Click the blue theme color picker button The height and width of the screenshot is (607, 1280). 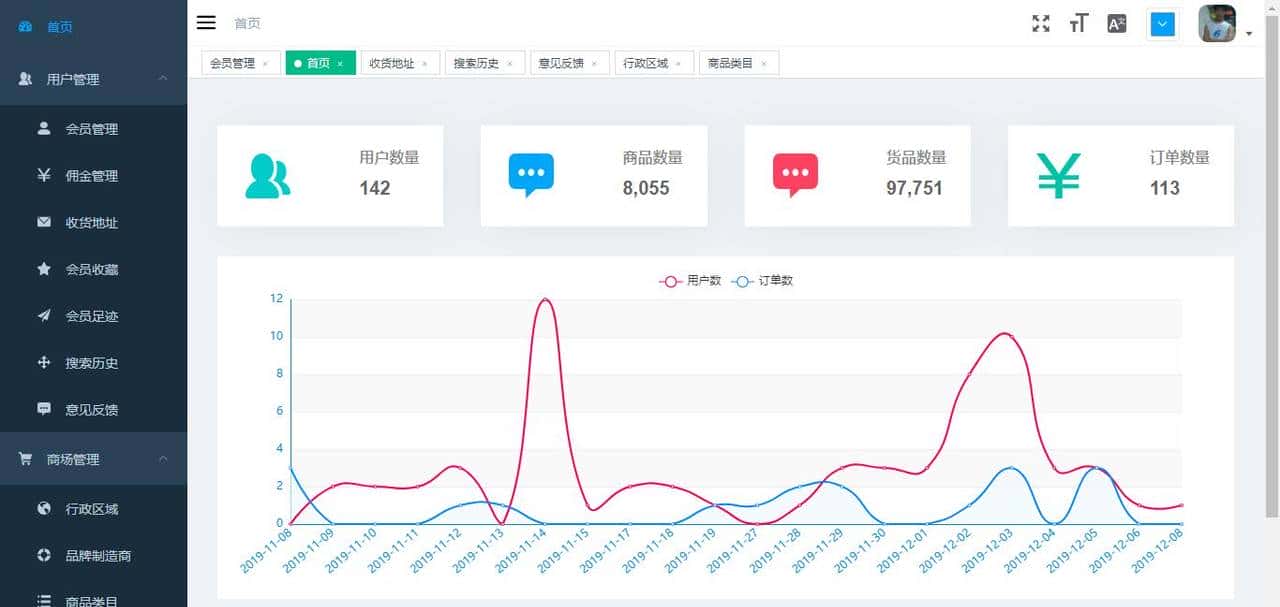click(x=1162, y=23)
